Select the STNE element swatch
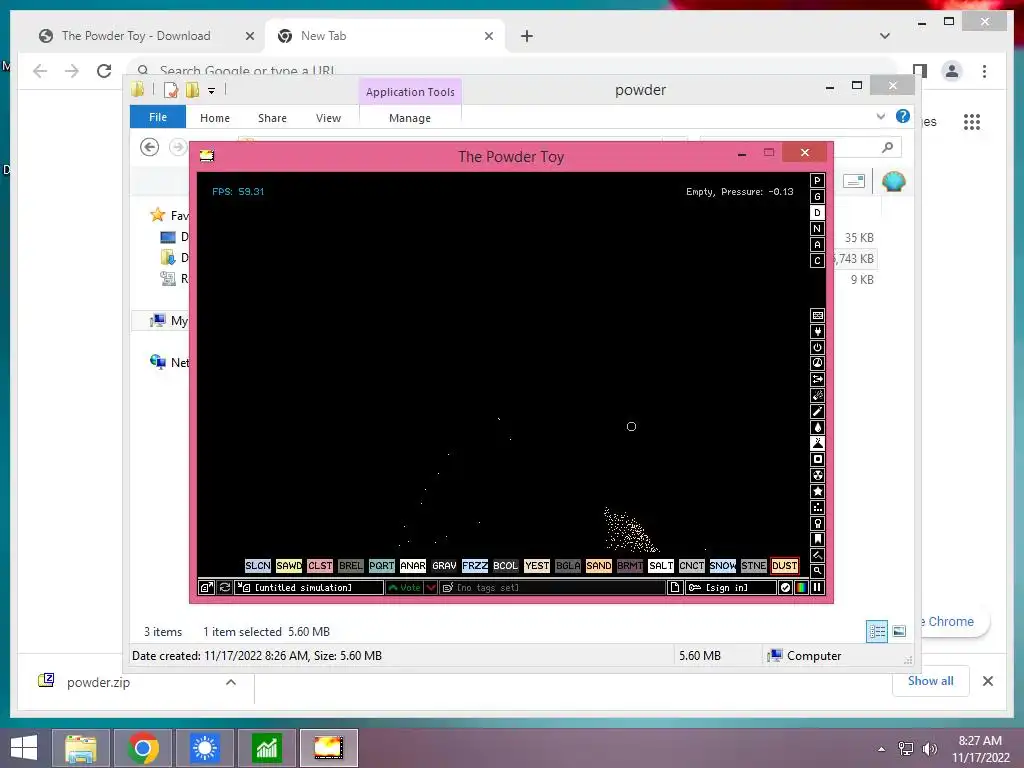Screen dimensions: 1024x768 (x=754, y=566)
